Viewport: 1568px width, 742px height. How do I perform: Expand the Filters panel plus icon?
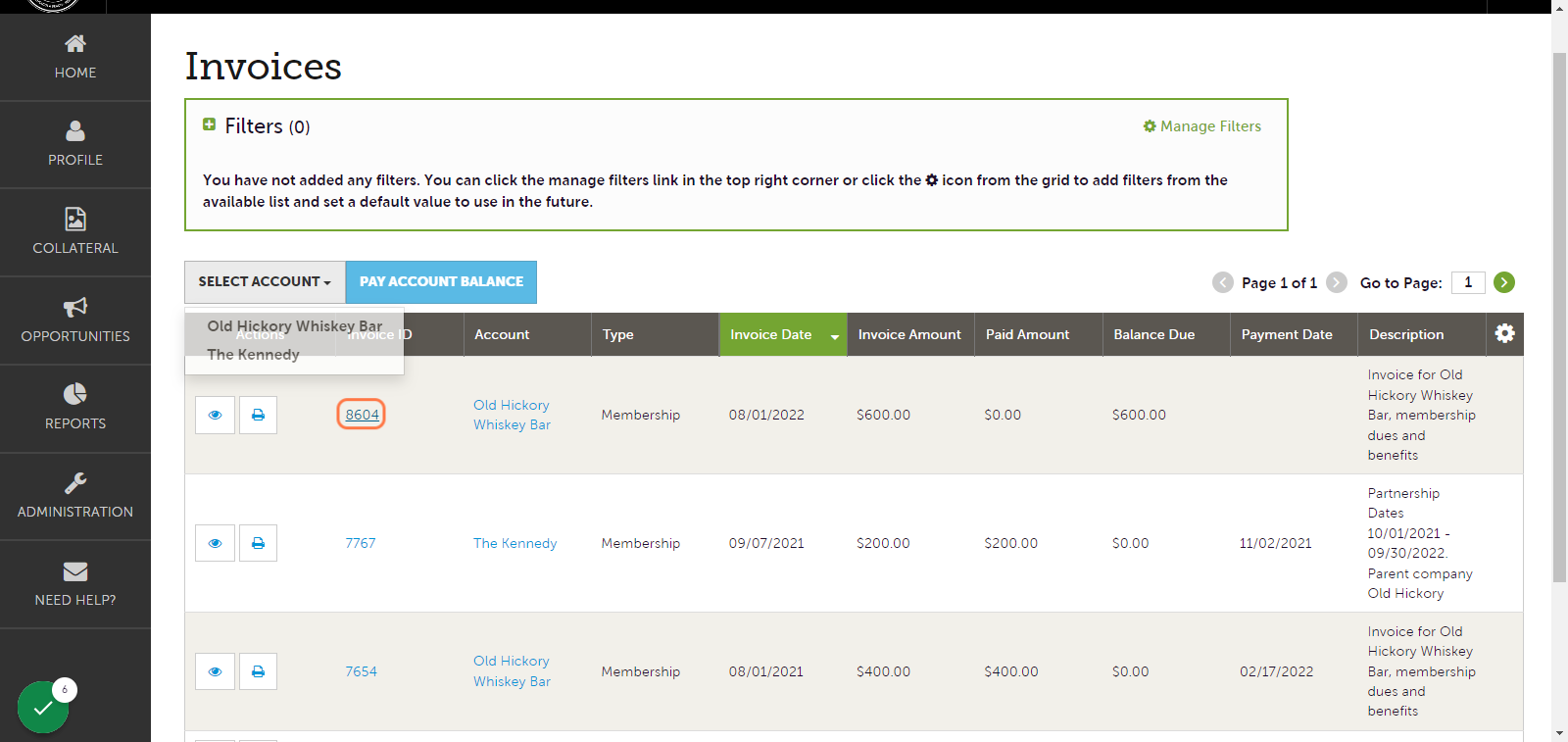click(209, 124)
